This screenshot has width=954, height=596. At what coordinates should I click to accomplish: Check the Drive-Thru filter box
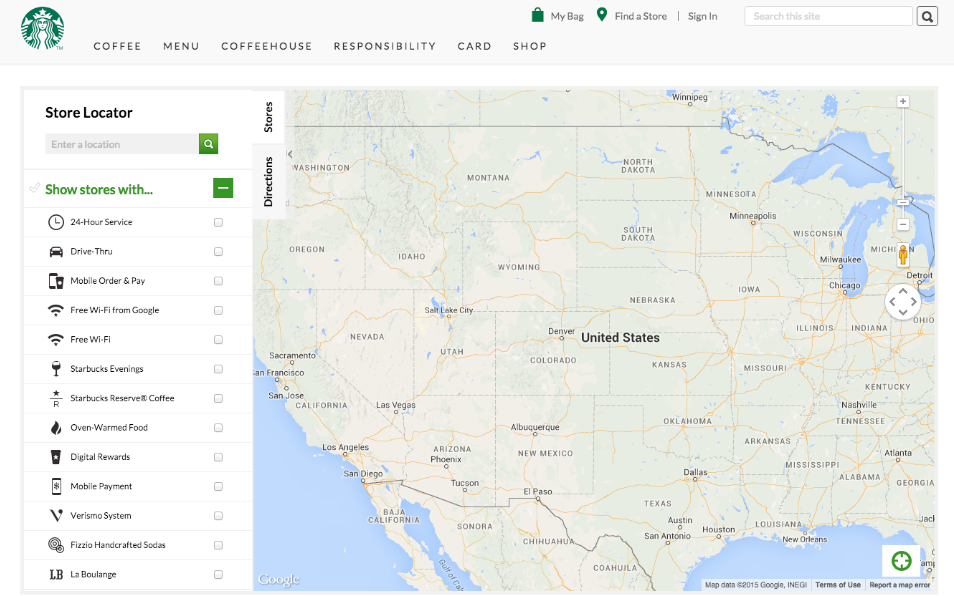click(x=218, y=252)
